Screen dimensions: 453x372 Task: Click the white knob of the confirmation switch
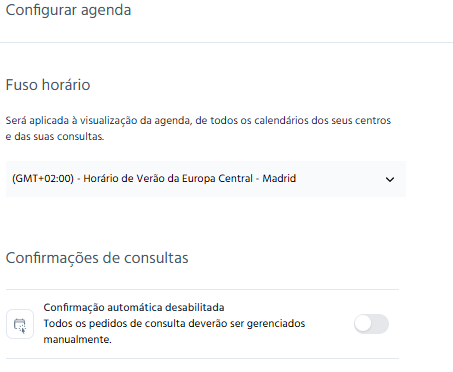tap(363, 324)
